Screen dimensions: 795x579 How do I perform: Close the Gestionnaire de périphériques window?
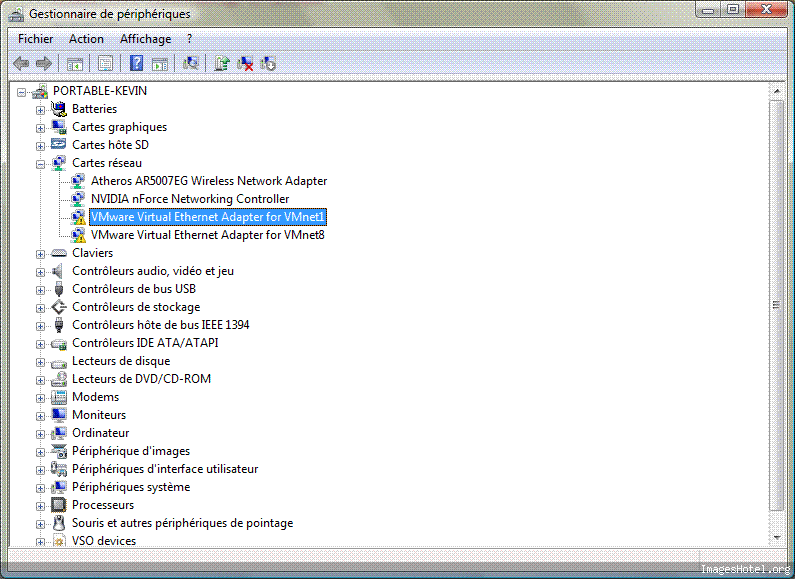[767, 10]
